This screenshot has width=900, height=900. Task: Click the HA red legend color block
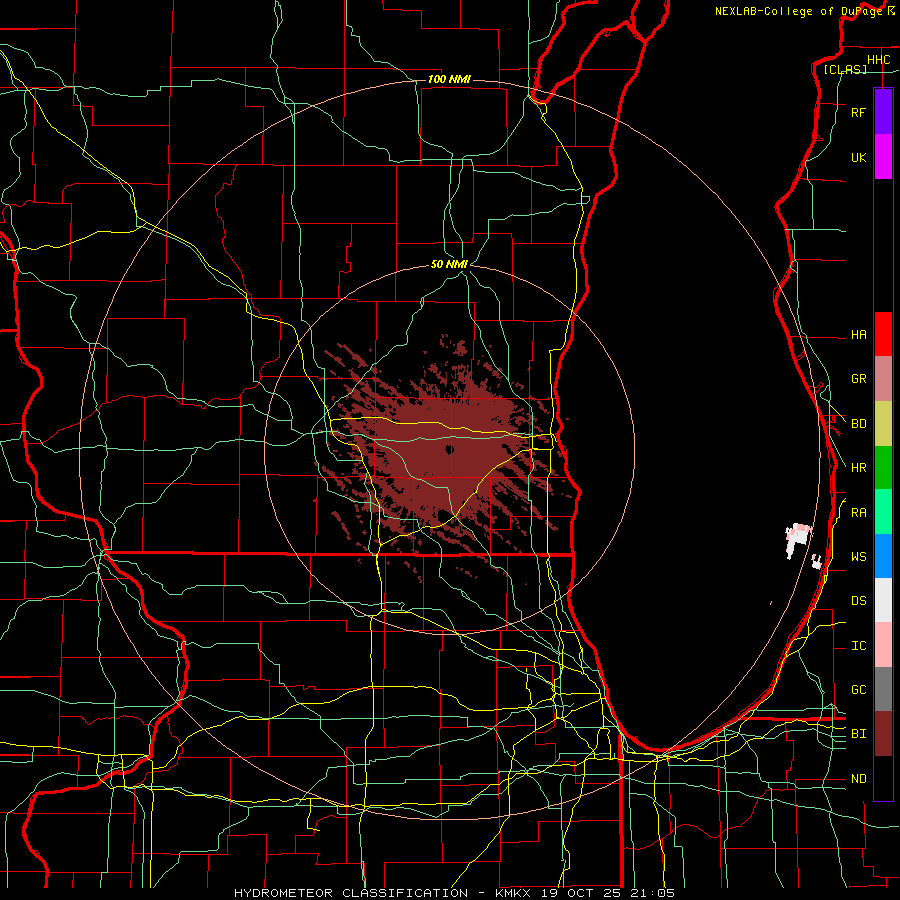point(883,334)
